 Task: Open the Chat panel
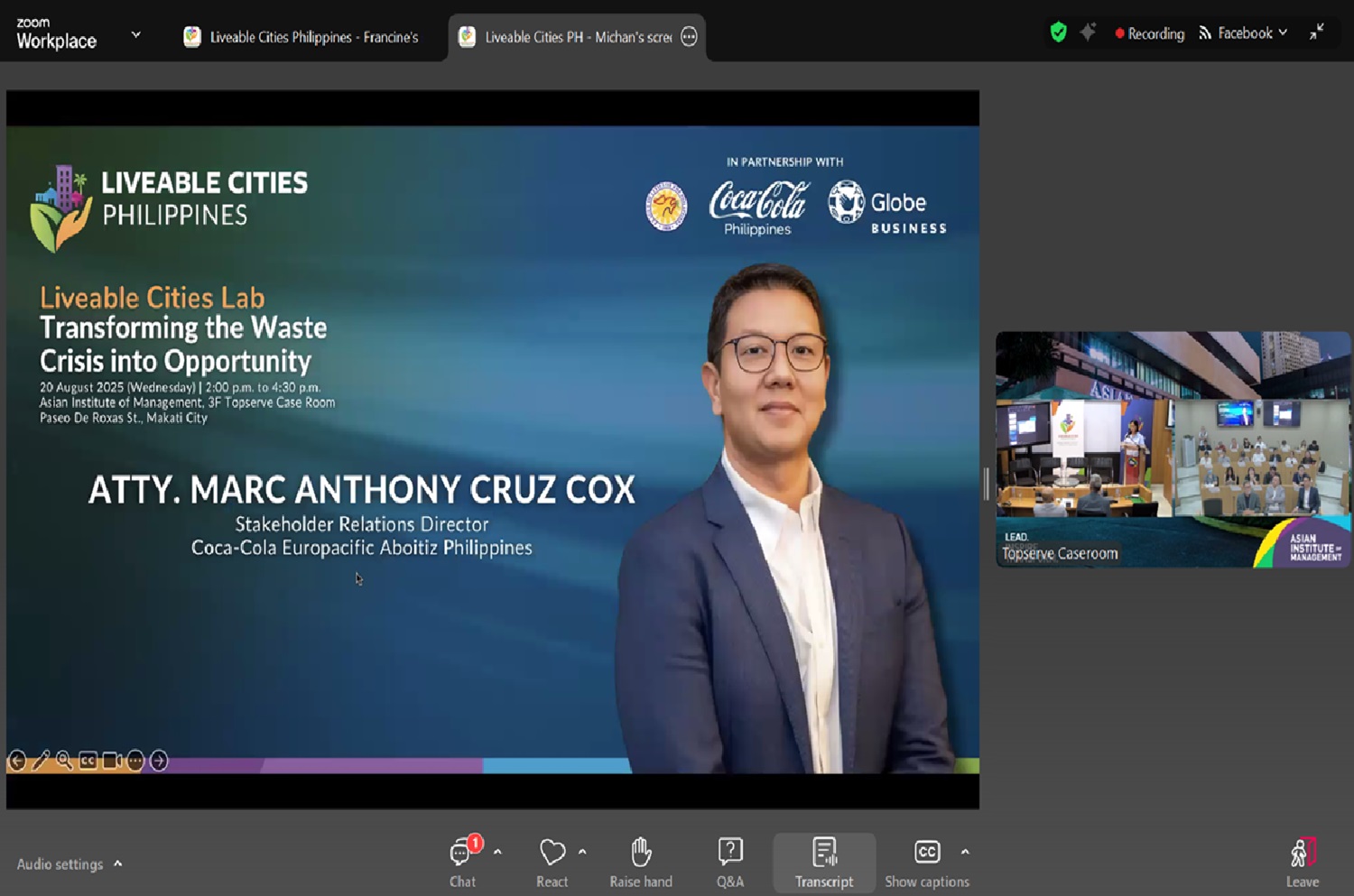[x=463, y=863]
